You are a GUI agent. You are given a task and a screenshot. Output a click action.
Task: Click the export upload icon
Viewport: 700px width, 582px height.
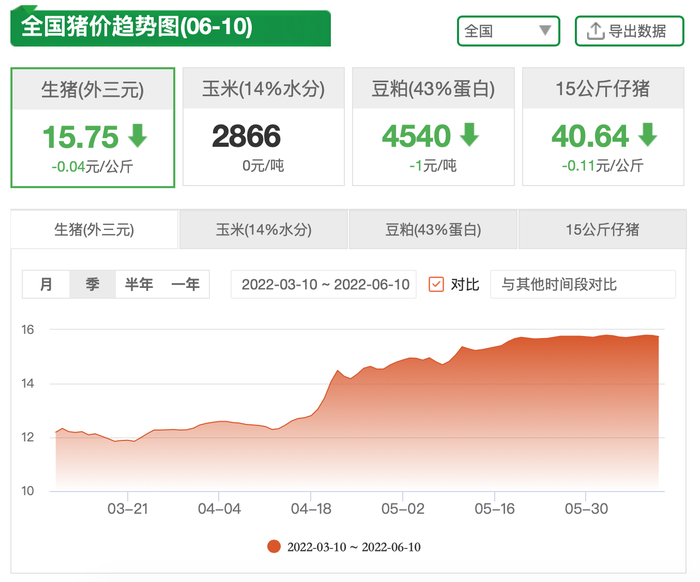[x=595, y=31]
